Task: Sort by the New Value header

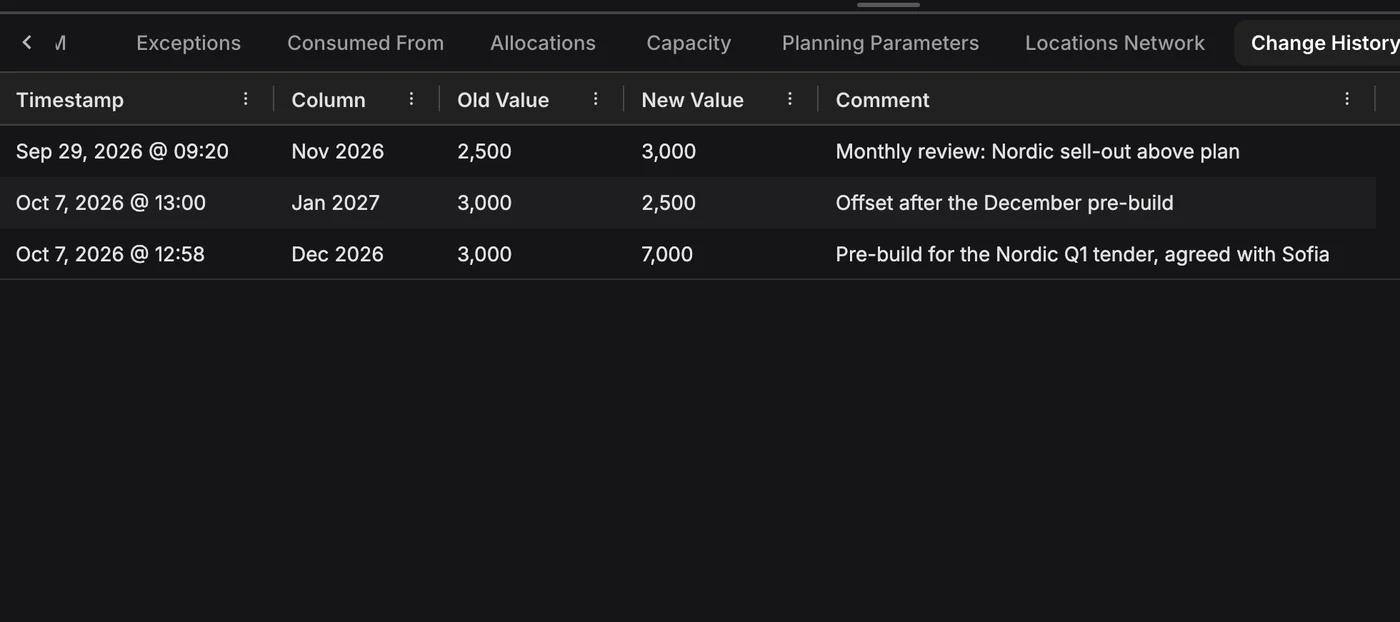Action: click(692, 100)
